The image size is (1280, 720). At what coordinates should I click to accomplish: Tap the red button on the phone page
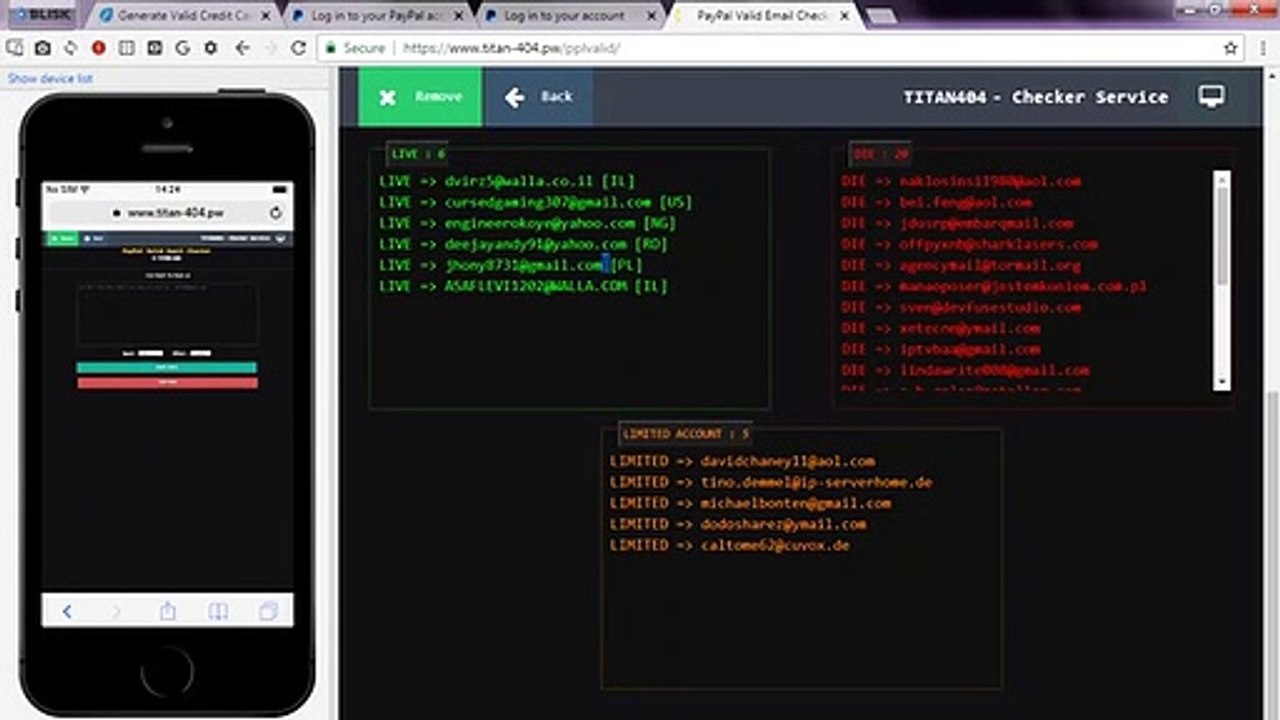point(167,383)
